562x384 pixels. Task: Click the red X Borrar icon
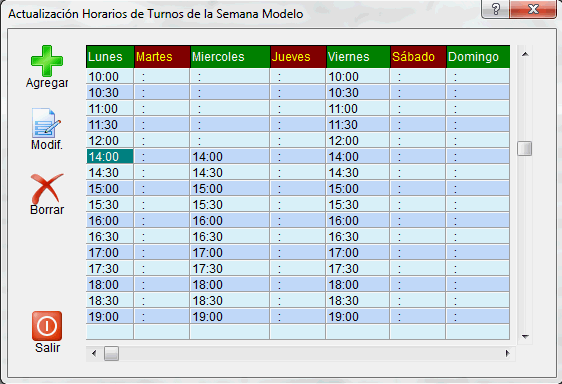(x=47, y=189)
